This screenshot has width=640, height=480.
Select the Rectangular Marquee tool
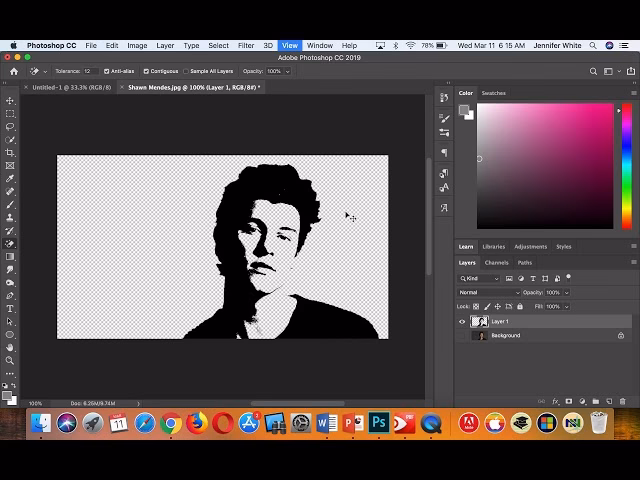coord(10,113)
